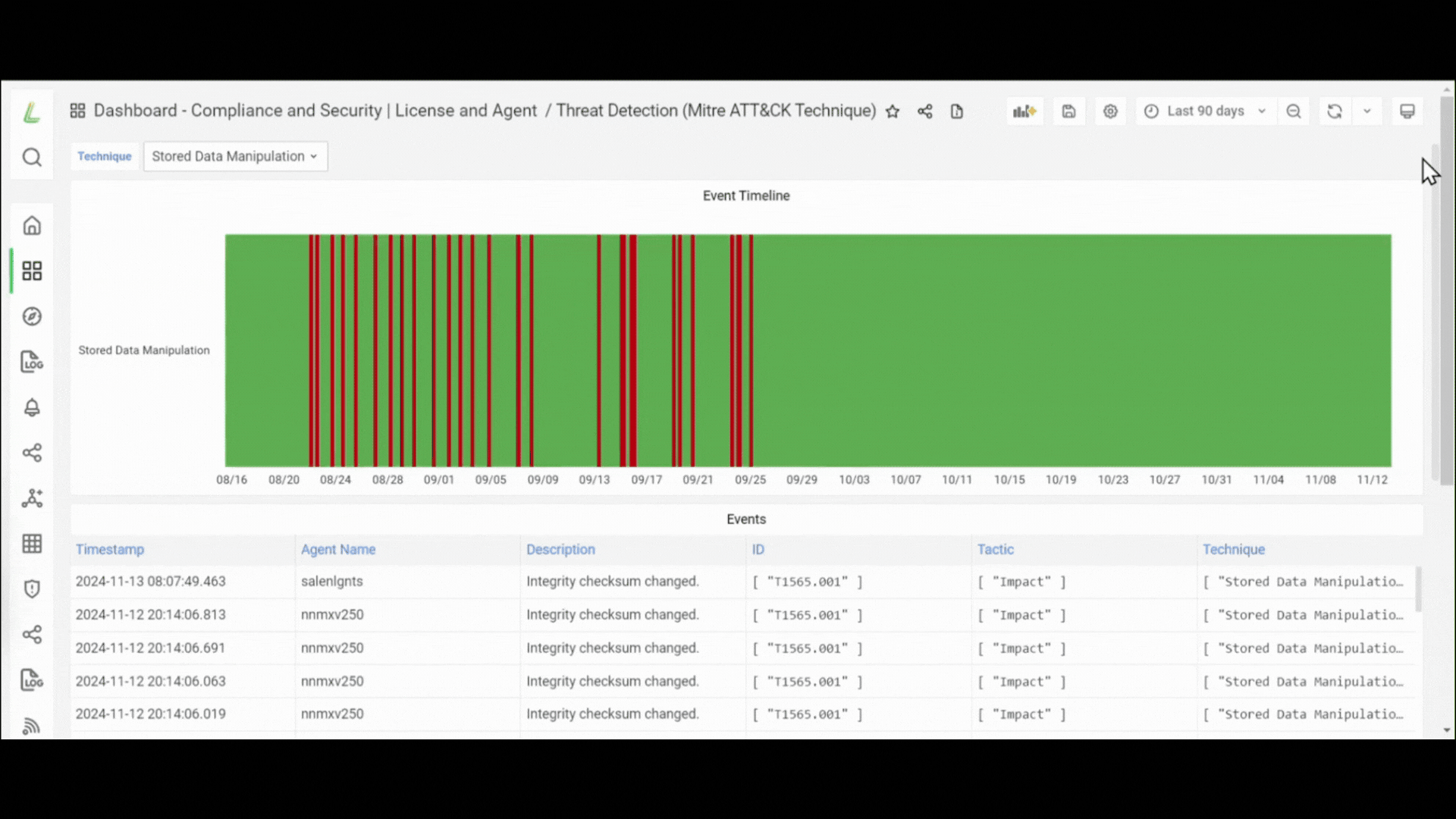Expand the refresh interval dropdown arrow
Viewport: 1456px width, 819px height.
1367,111
